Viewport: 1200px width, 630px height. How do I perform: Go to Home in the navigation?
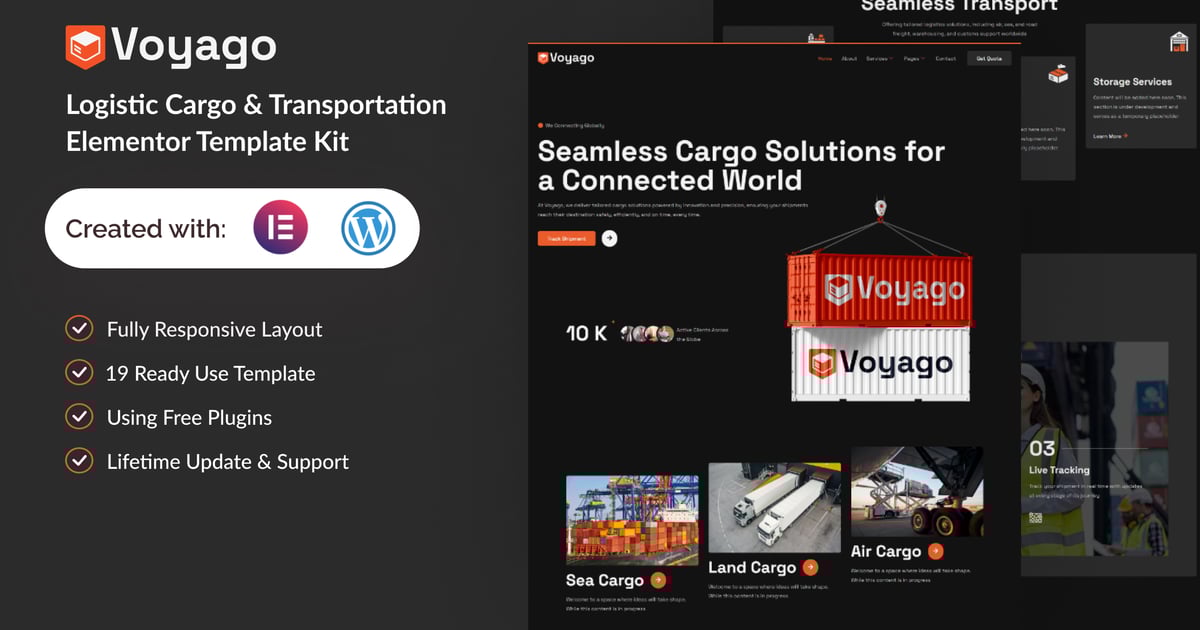coord(825,59)
